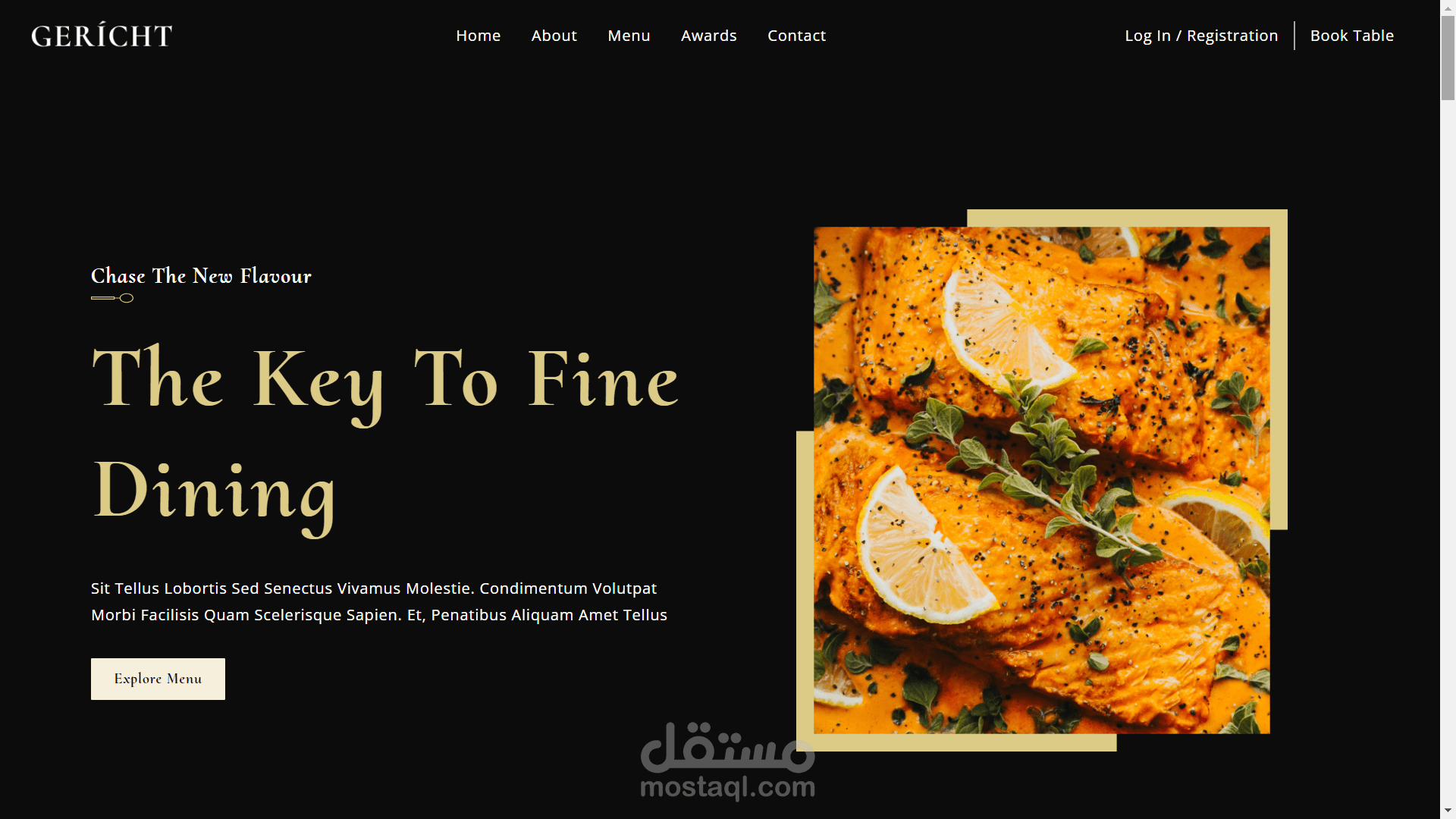Screen dimensions: 1456x819
Task: Click the vertical scrollbar thumb
Action: pyautogui.click(x=1448, y=58)
